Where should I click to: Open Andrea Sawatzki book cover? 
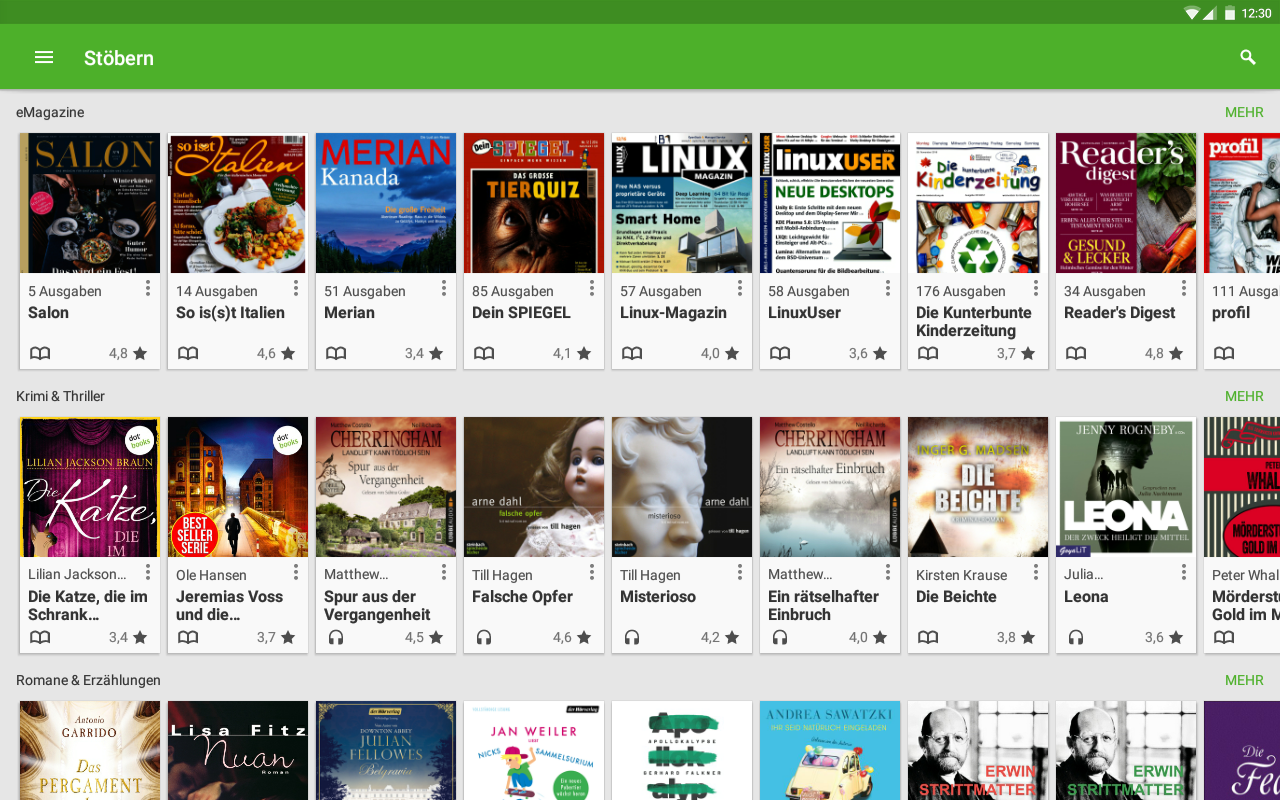click(830, 750)
